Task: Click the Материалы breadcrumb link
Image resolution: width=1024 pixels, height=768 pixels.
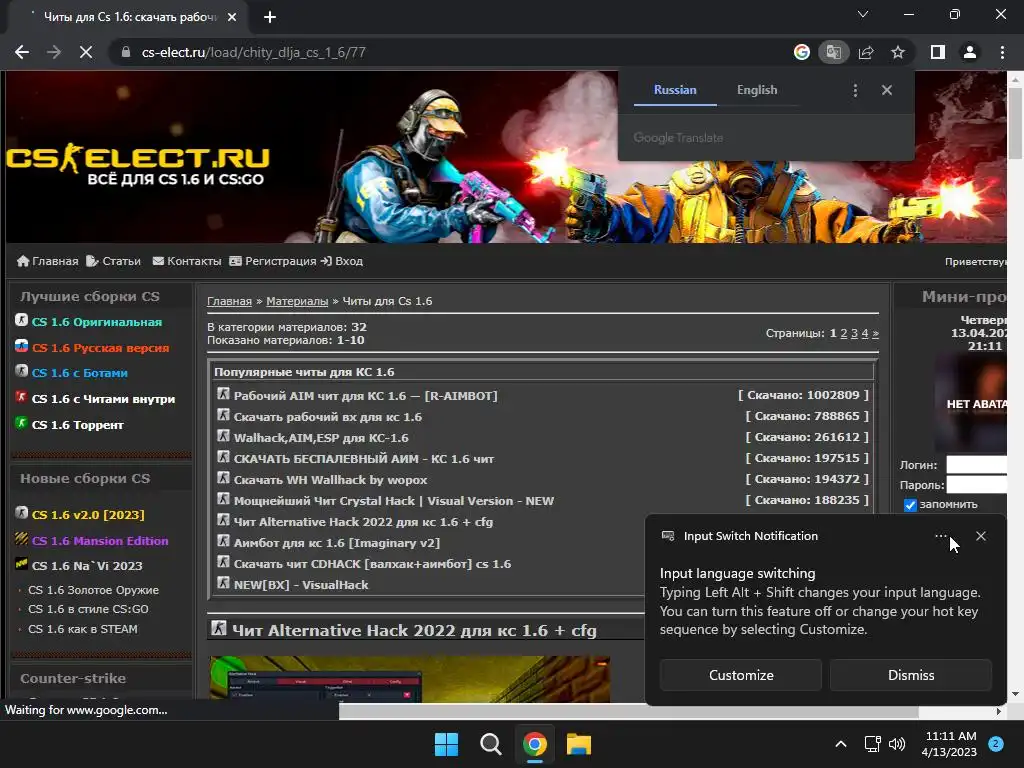Action: click(297, 301)
